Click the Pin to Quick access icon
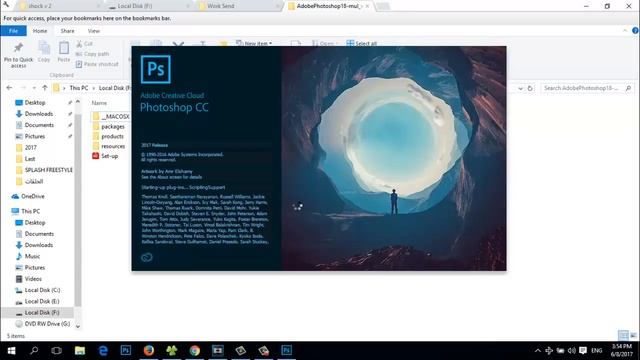 click(x=18, y=48)
